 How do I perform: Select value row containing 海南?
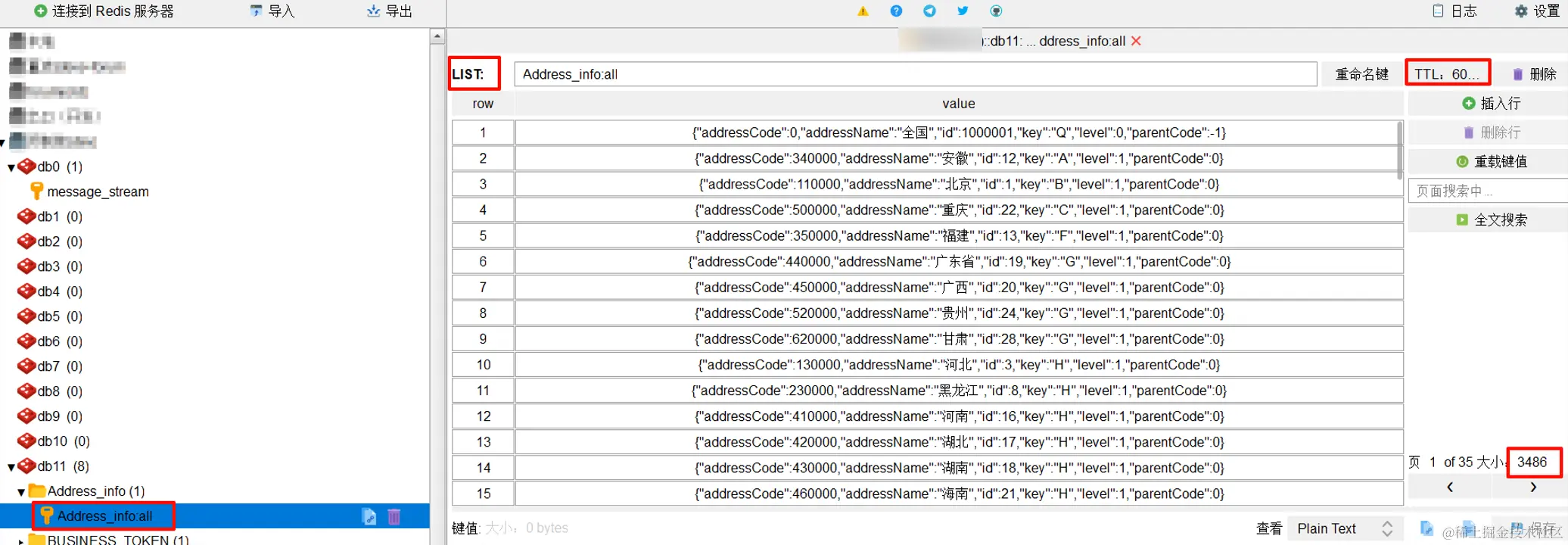pos(959,493)
